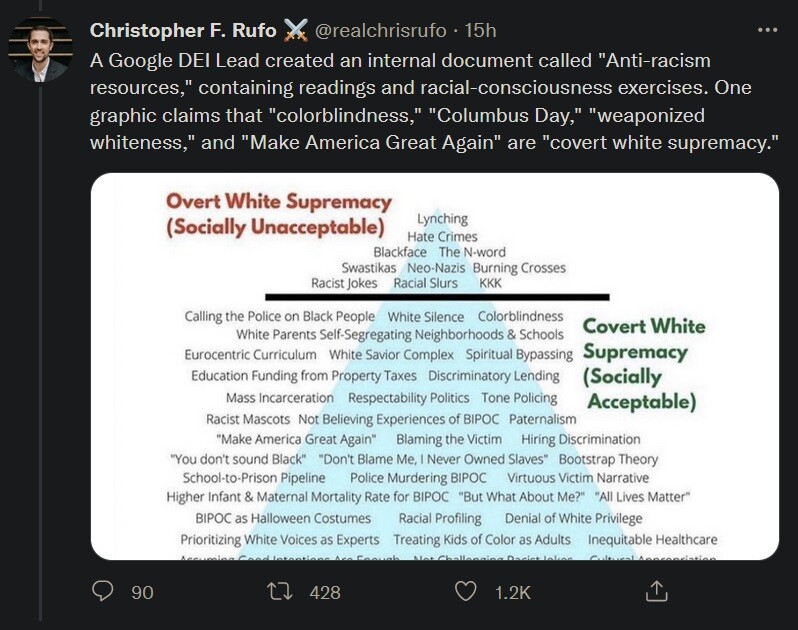Click the crossed swords emoji beside the name
The height and width of the screenshot is (630, 798).
[295, 31]
